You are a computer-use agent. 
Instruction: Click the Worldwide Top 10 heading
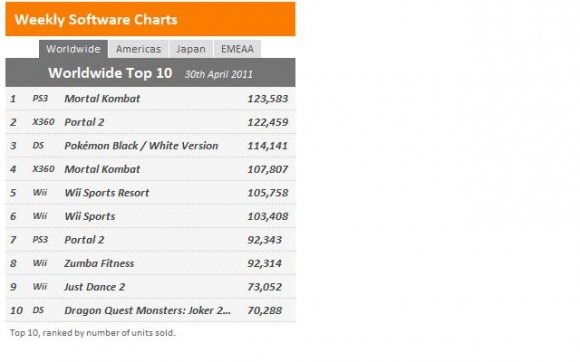(x=110, y=73)
